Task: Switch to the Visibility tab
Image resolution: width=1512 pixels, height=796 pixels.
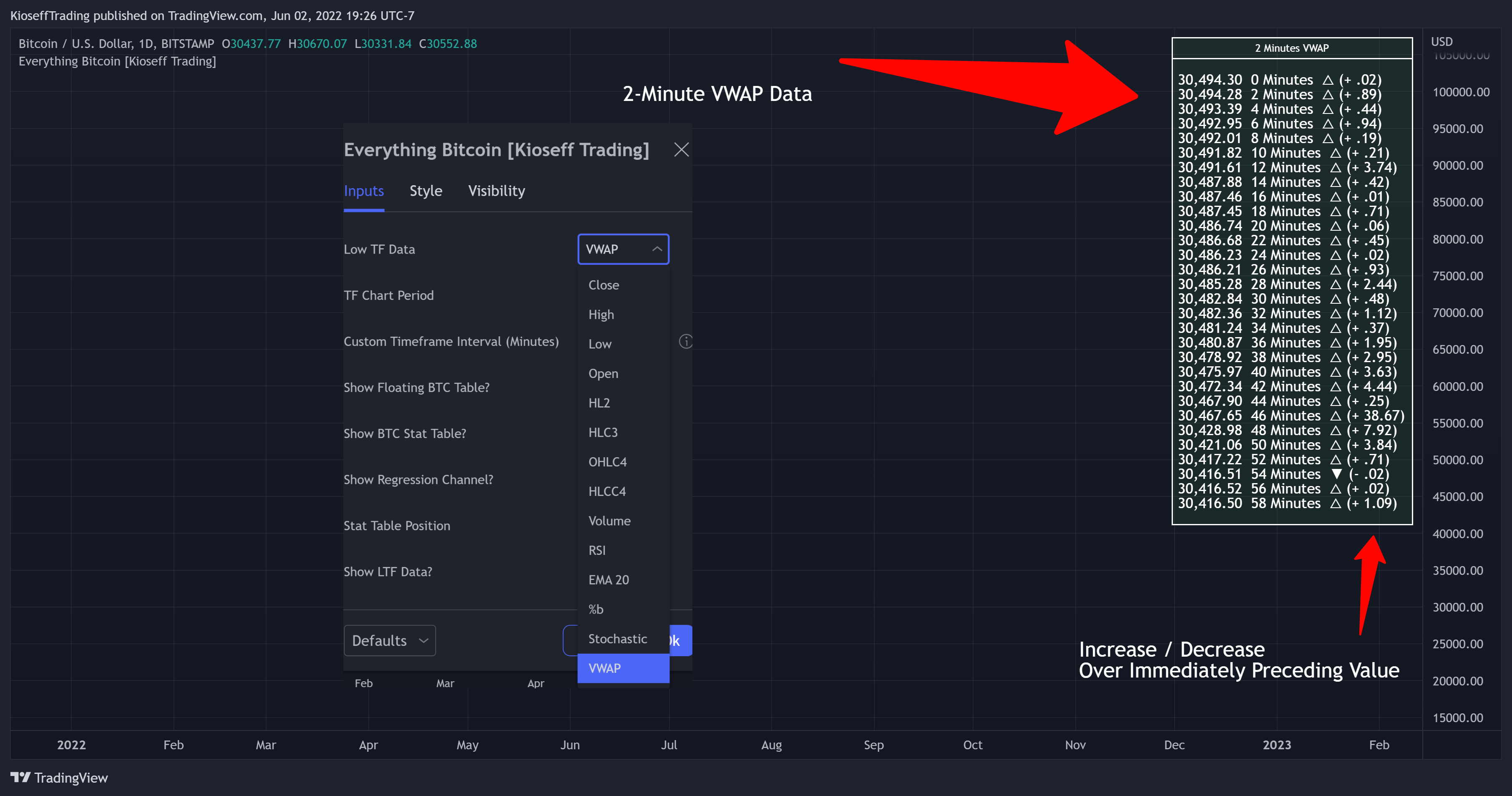Action: 497,191
